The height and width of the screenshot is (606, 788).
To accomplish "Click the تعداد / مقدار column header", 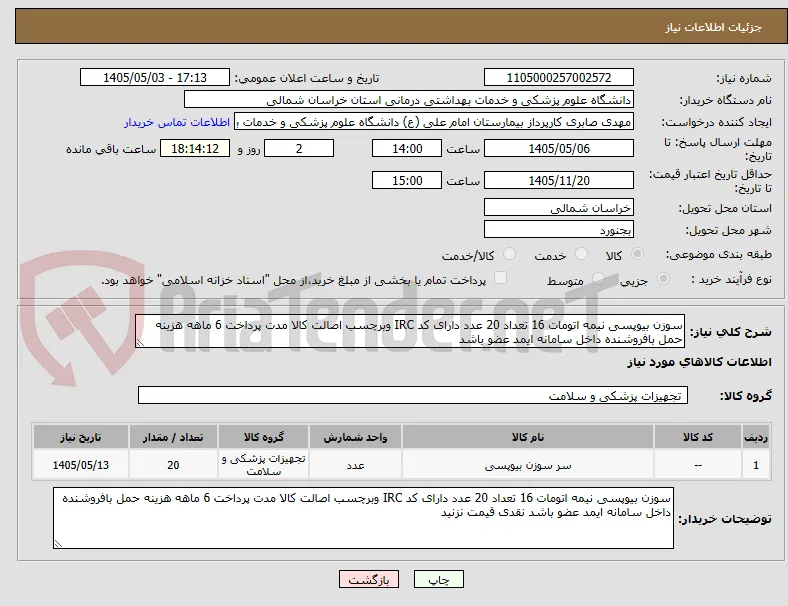I will [x=173, y=437].
